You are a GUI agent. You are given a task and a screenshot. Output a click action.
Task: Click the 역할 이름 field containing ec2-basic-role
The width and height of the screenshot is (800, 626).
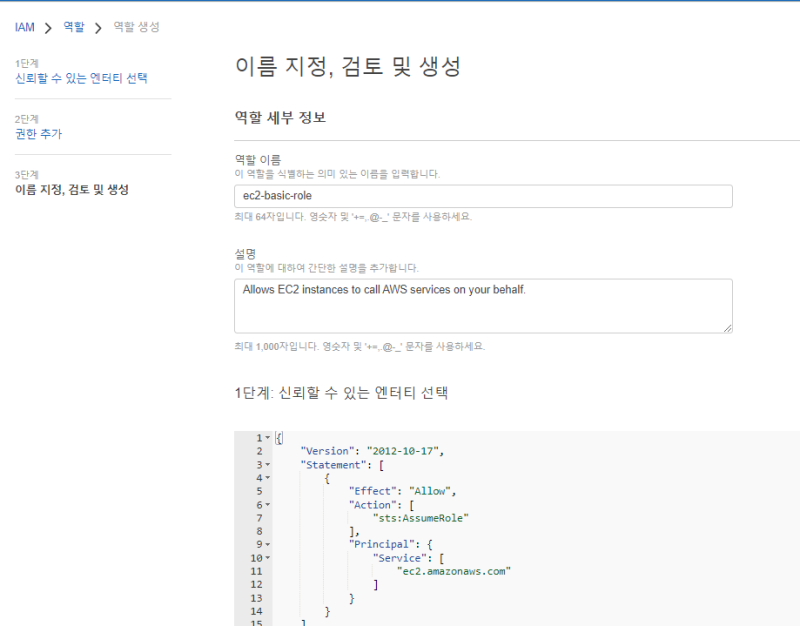pyautogui.click(x=483, y=196)
